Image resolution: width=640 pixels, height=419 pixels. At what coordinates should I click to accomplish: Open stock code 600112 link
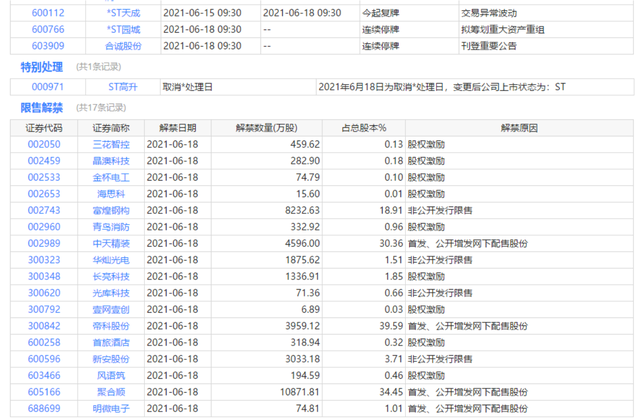click(48, 13)
